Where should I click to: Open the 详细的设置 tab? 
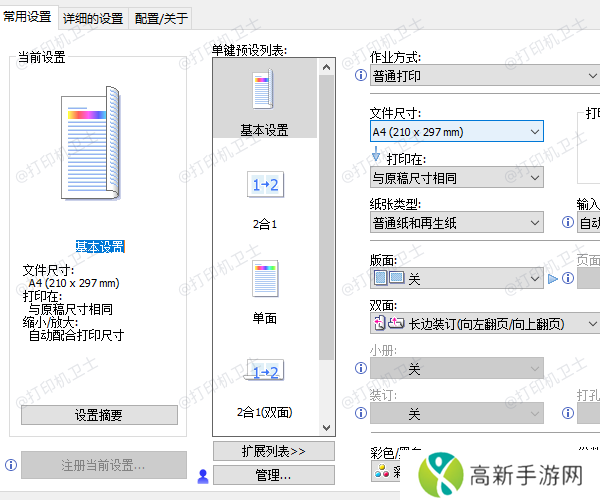point(93,18)
